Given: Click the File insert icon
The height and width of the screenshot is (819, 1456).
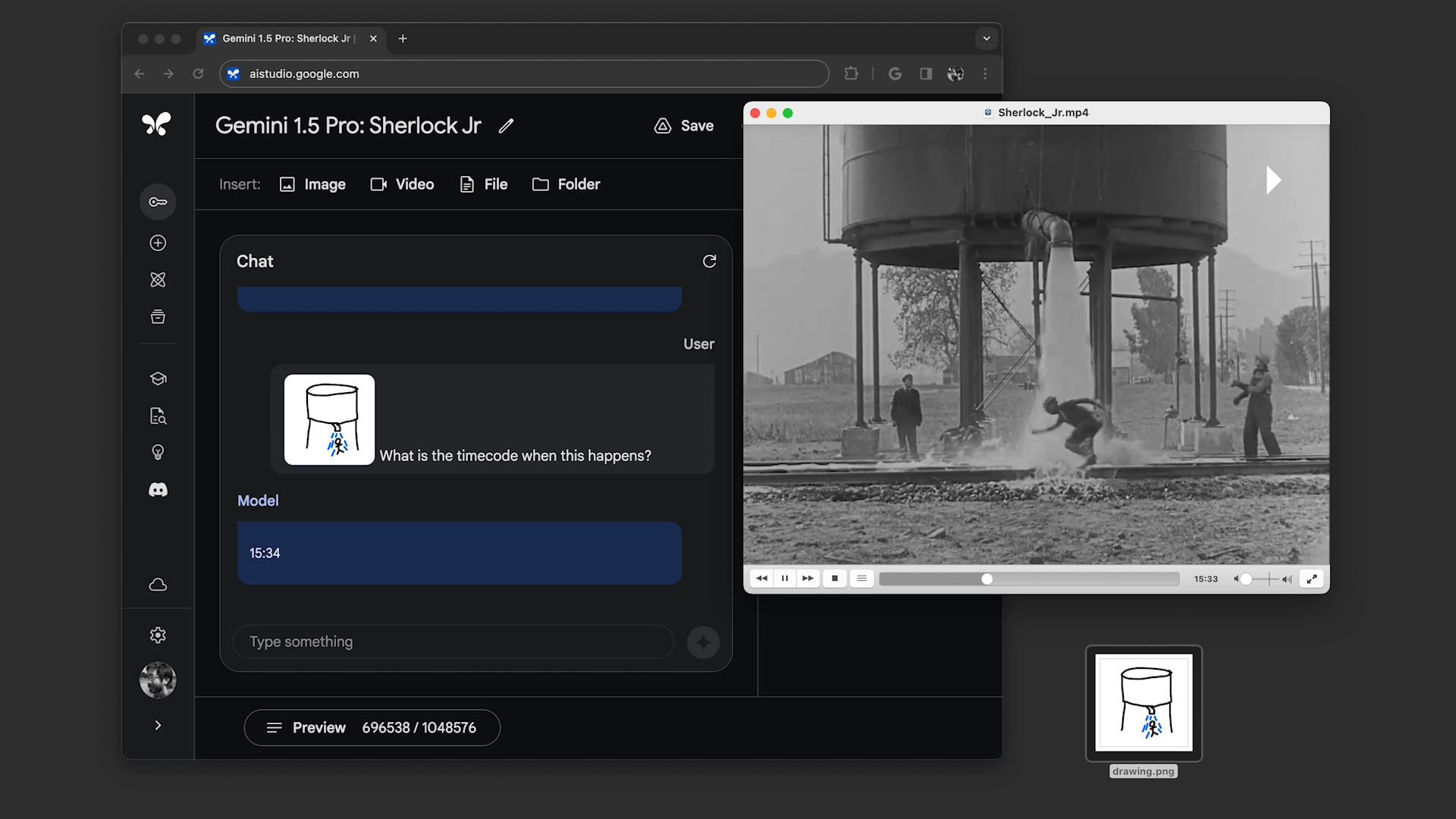Looking at the screenshot, I should point(466,184).
